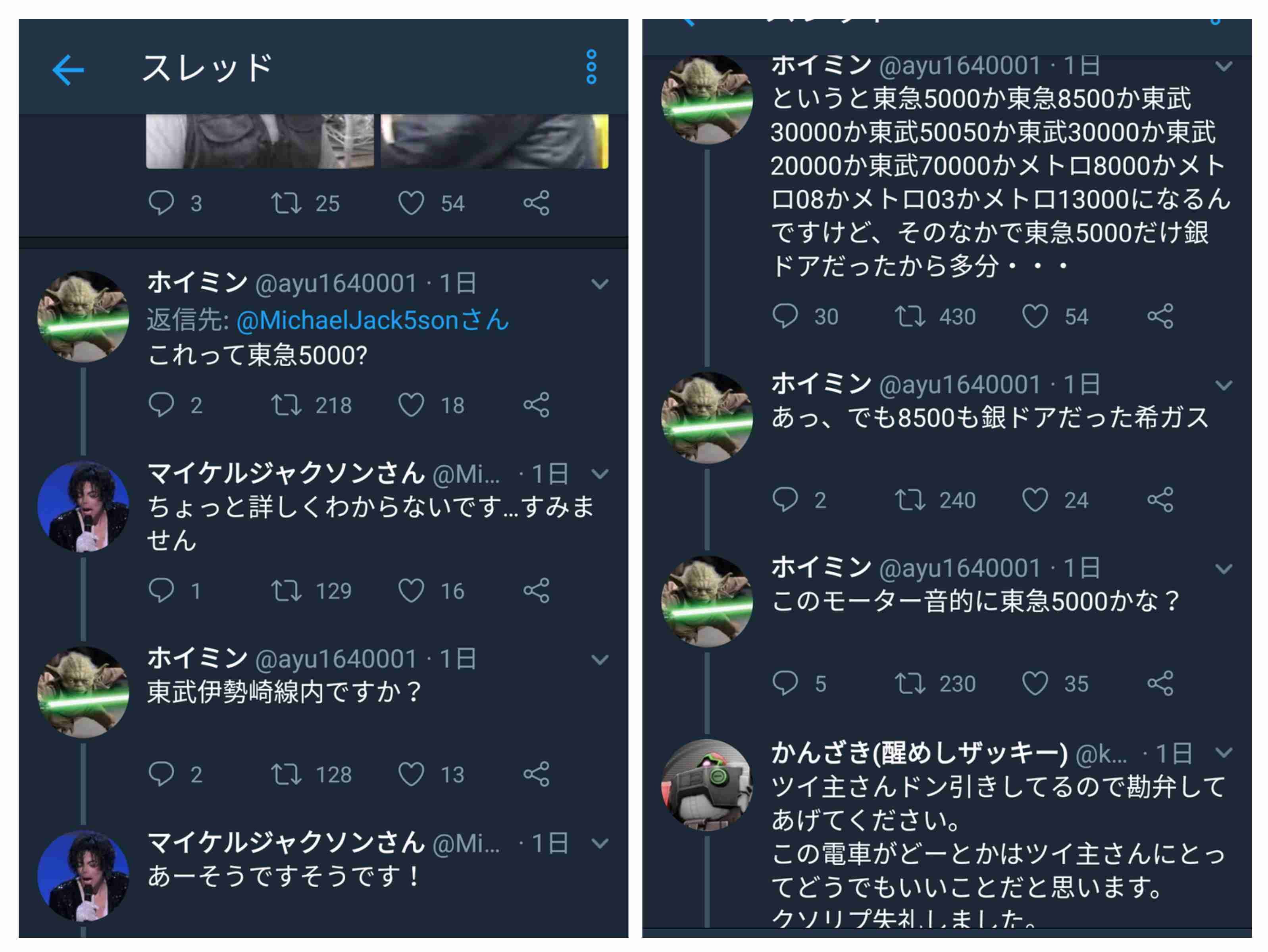This screenshot has height=952, width=1268.
Task: Retweet the tweet with 430 retweets
Action: [910, 316]
